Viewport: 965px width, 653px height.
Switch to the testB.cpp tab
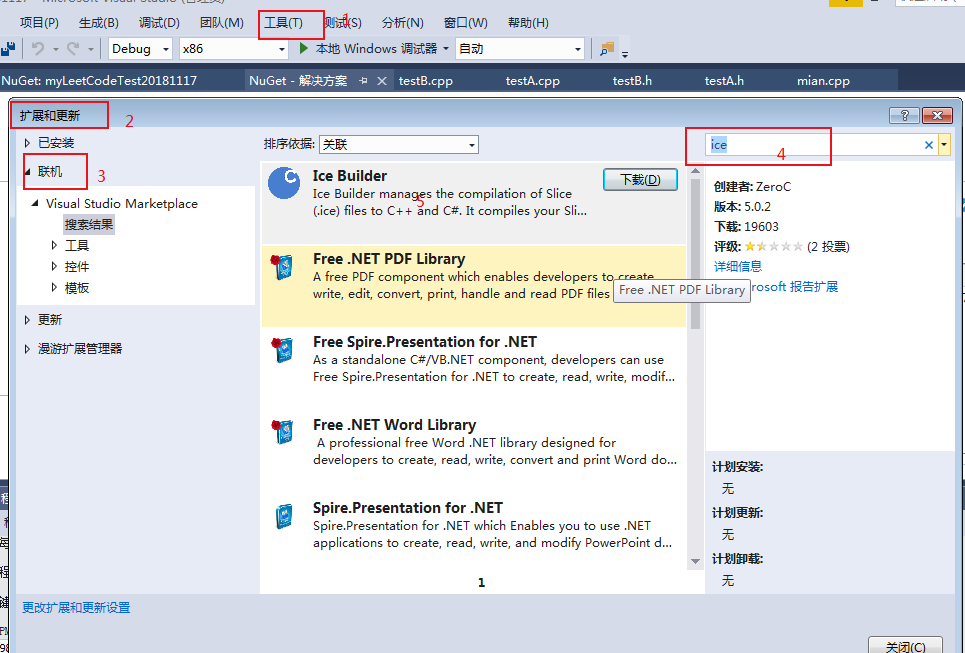click(426, 81)
